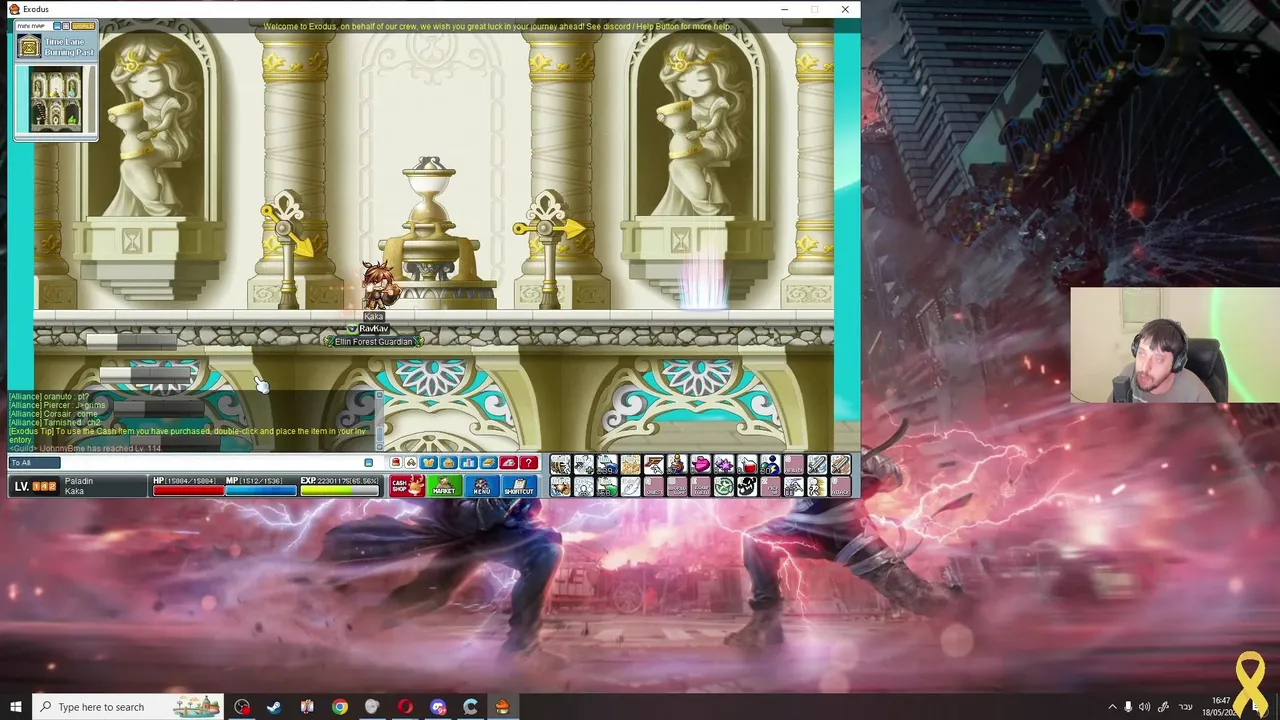Toggle the mini map size with the gray button
Image resolution: width=1280 pixels, height=720 pixels.
[x=66, y=26]
